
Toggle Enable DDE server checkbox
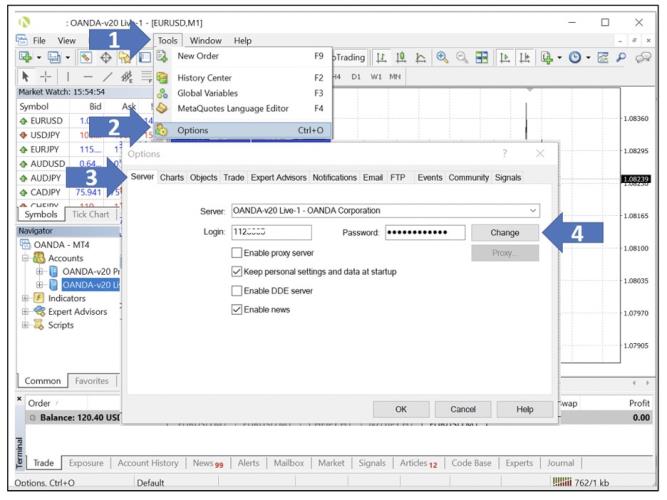237,291
